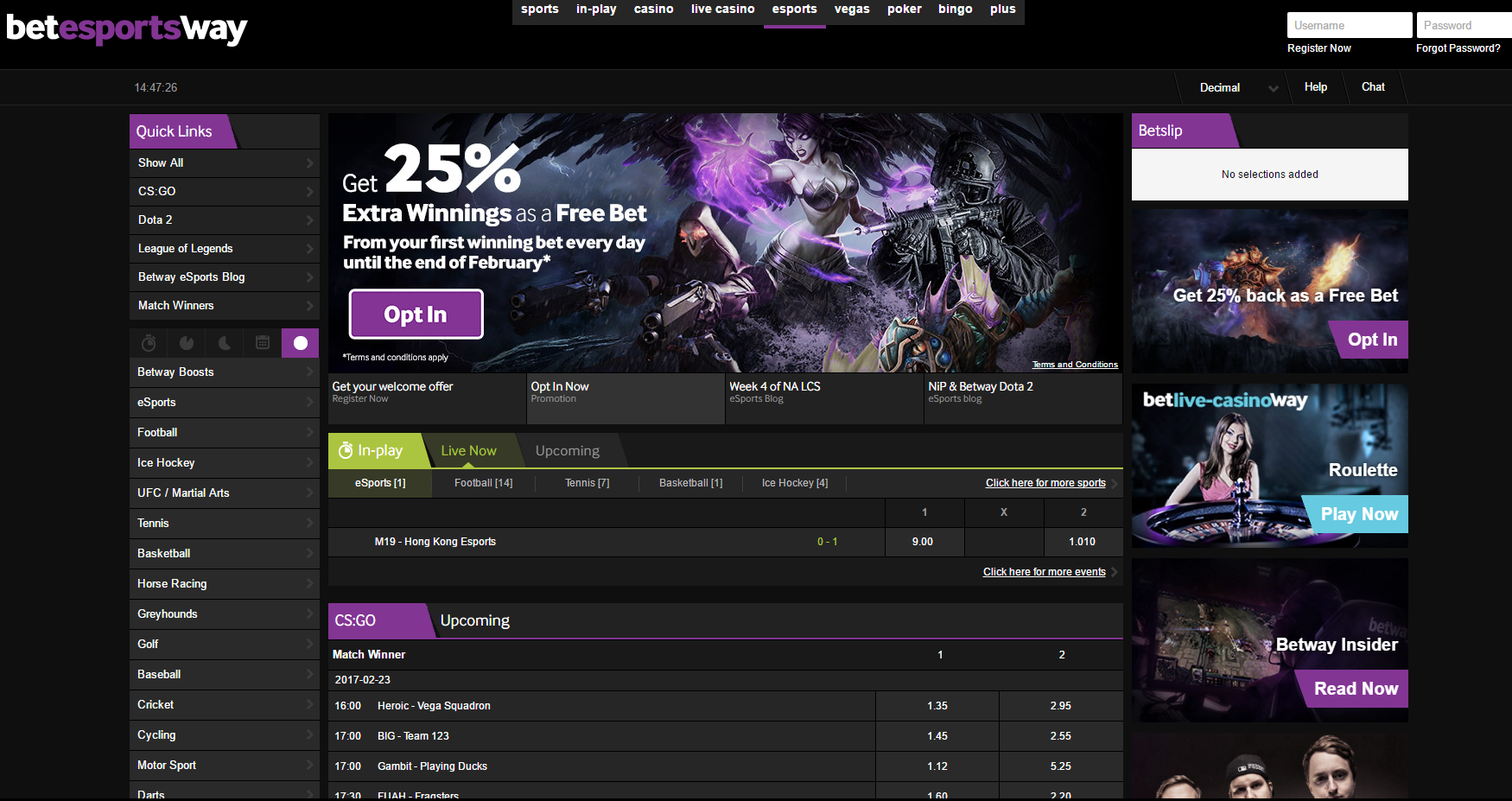The image size is (1512, 801).
Task: Focus the Username input field
Action: (x=1350, y=25)
